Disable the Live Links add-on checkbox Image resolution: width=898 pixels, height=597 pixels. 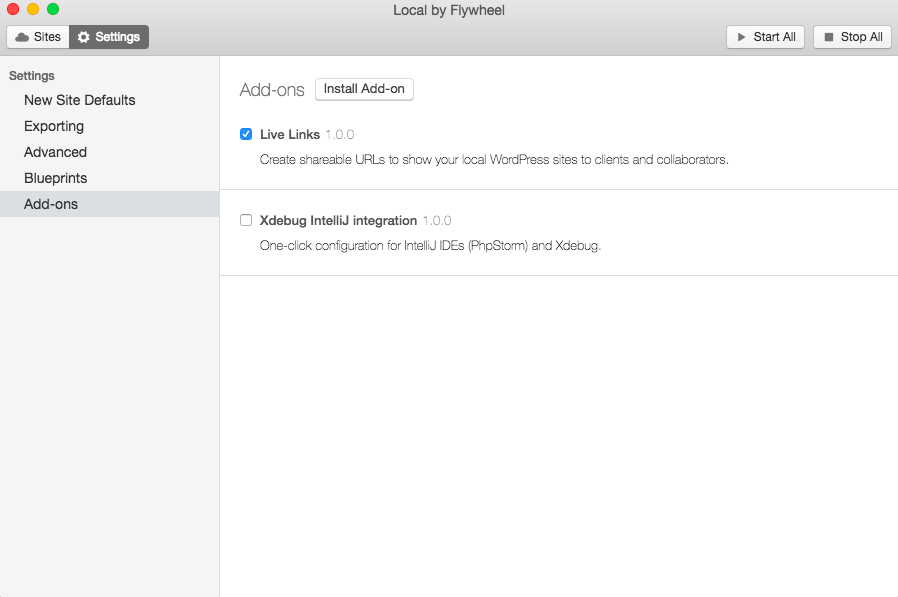246,134
